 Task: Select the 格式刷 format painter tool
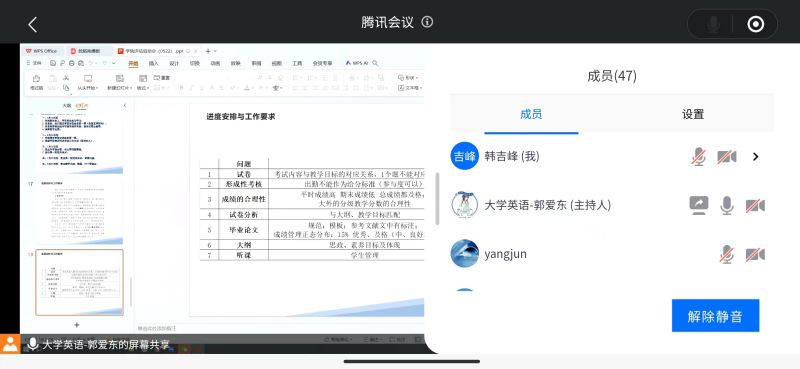click(36, 82)
